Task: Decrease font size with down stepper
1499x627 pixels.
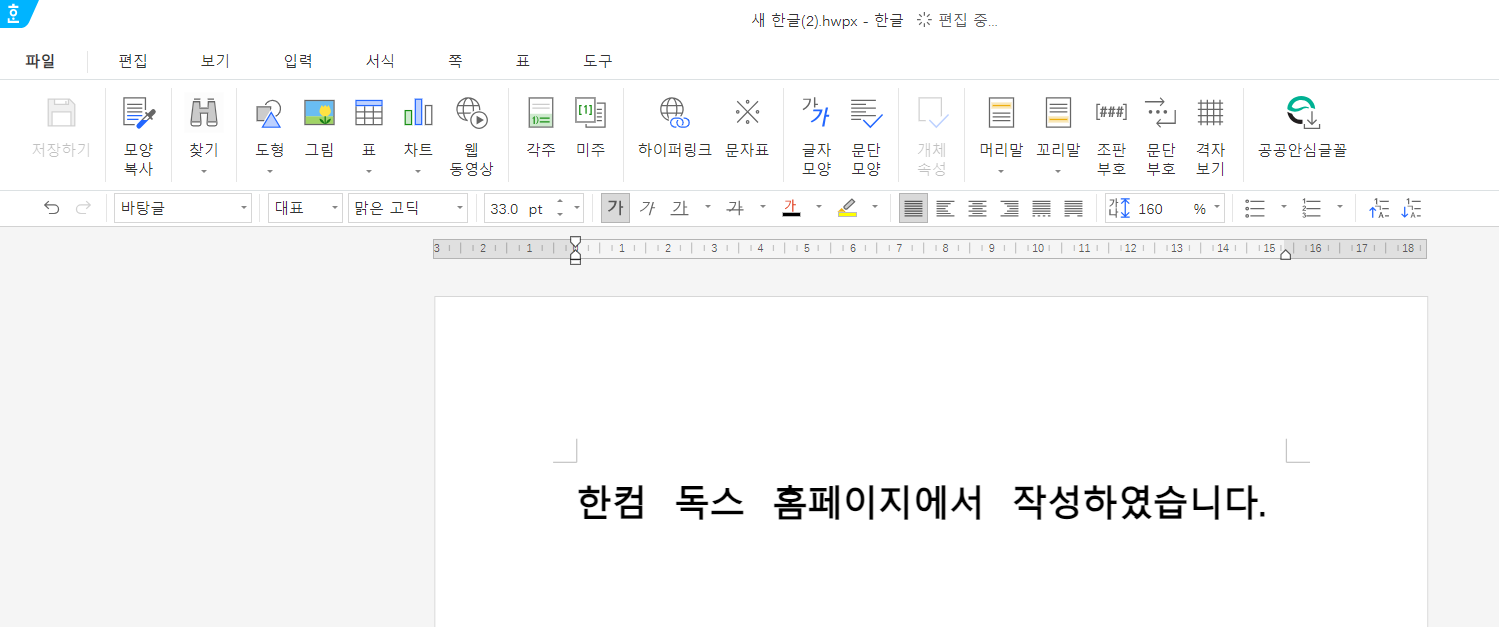Action: coord(560,215)
